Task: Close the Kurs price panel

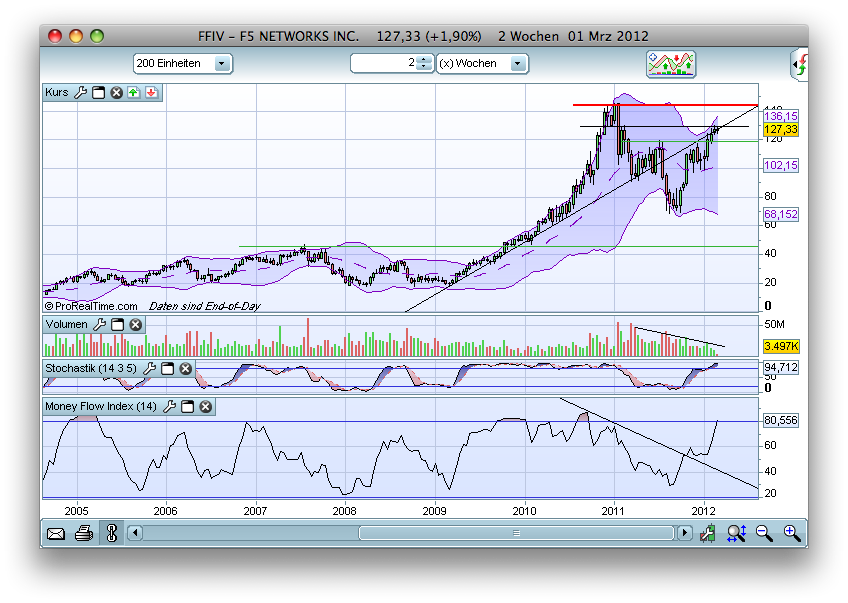Action: (x=116, y=92)
